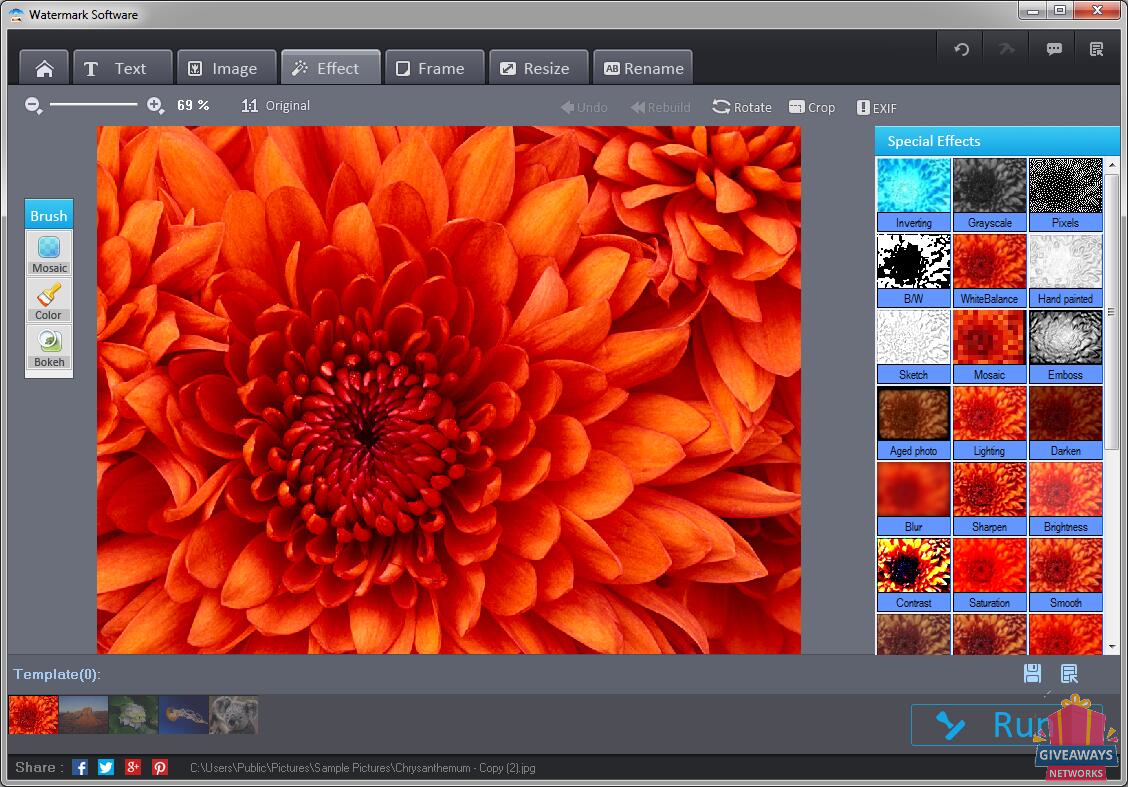
Task: Share on Pinterest icon
Action: coord(160,768)
